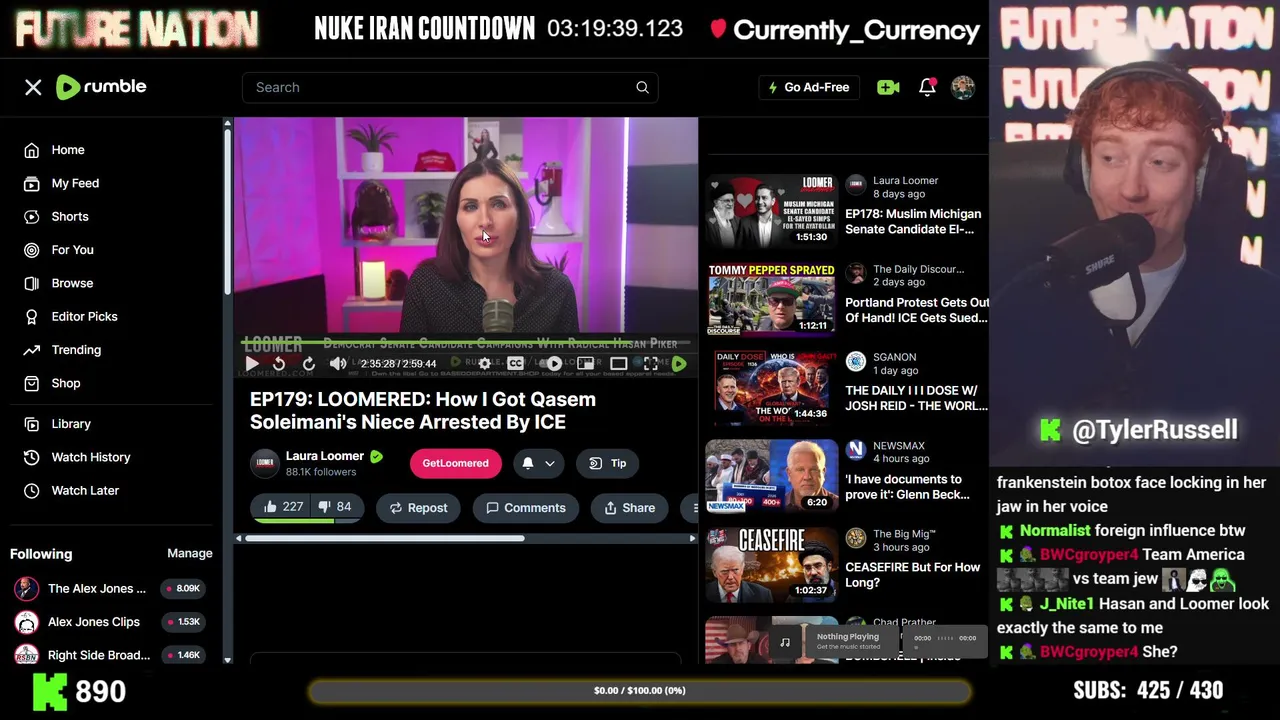Viewport: 1280px width, 720px height.
Task: Play the video with the play button
Action: [x=252, y=364]
